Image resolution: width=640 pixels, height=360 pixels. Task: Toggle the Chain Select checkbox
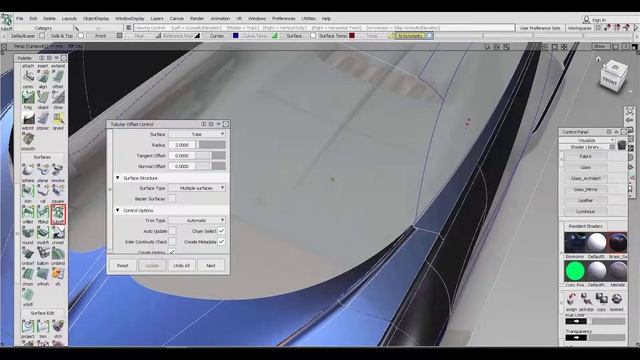coord(221,231)
